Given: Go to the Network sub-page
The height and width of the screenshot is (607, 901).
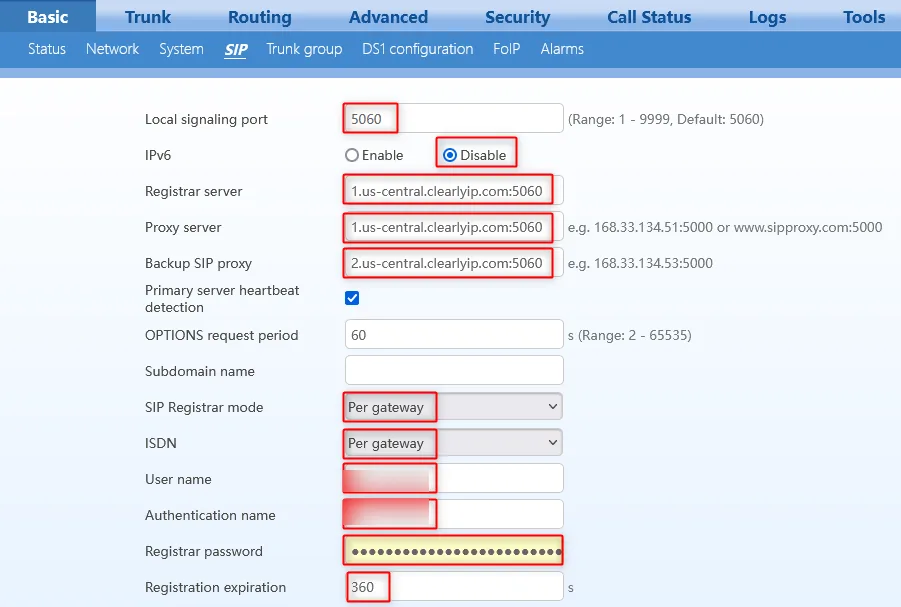Looking at the screenshot, I should (113, 49).
